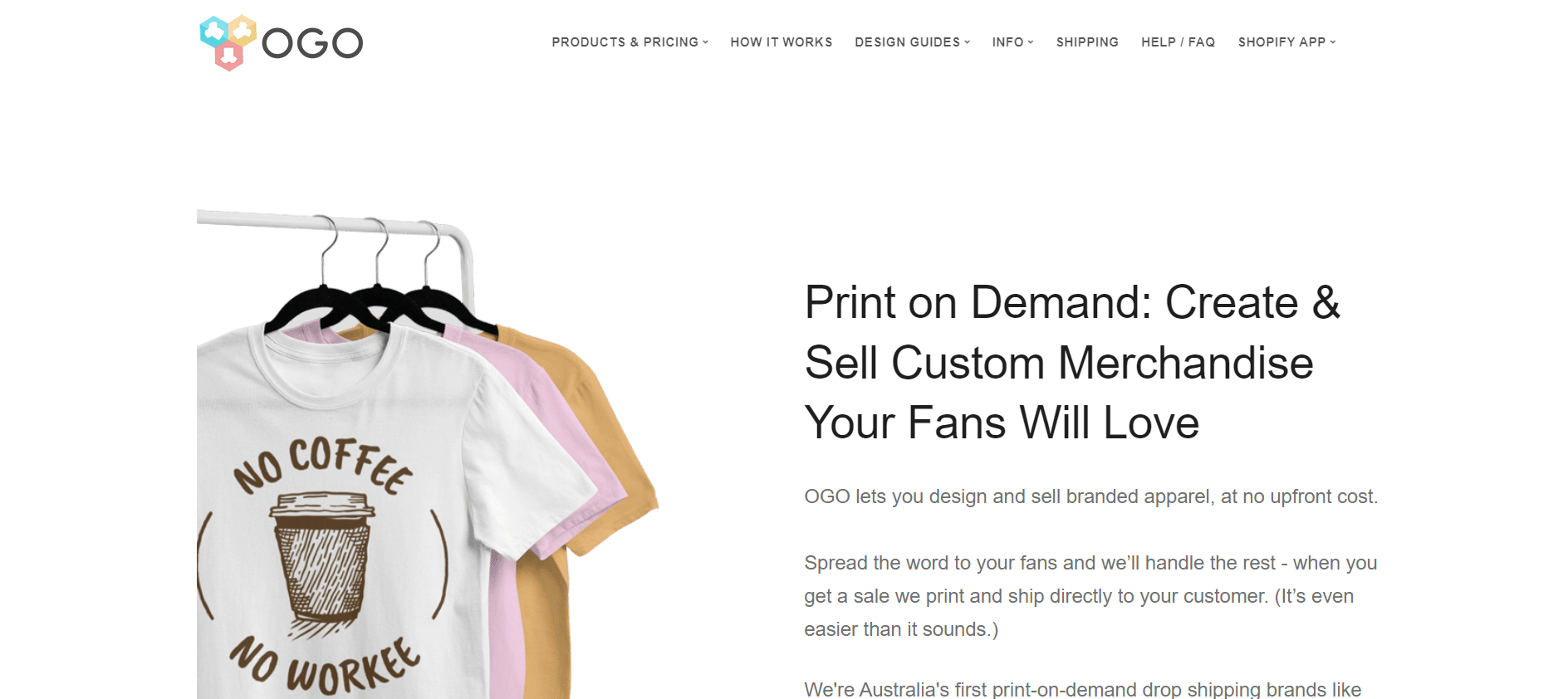This screenshot has height=699, width=1568.
Task: Open the Design Guides menu item
Action: 907,42
